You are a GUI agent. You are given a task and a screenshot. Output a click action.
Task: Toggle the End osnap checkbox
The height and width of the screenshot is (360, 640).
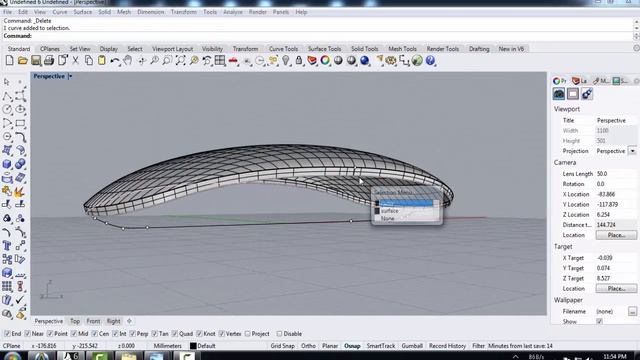pos(7,334)
